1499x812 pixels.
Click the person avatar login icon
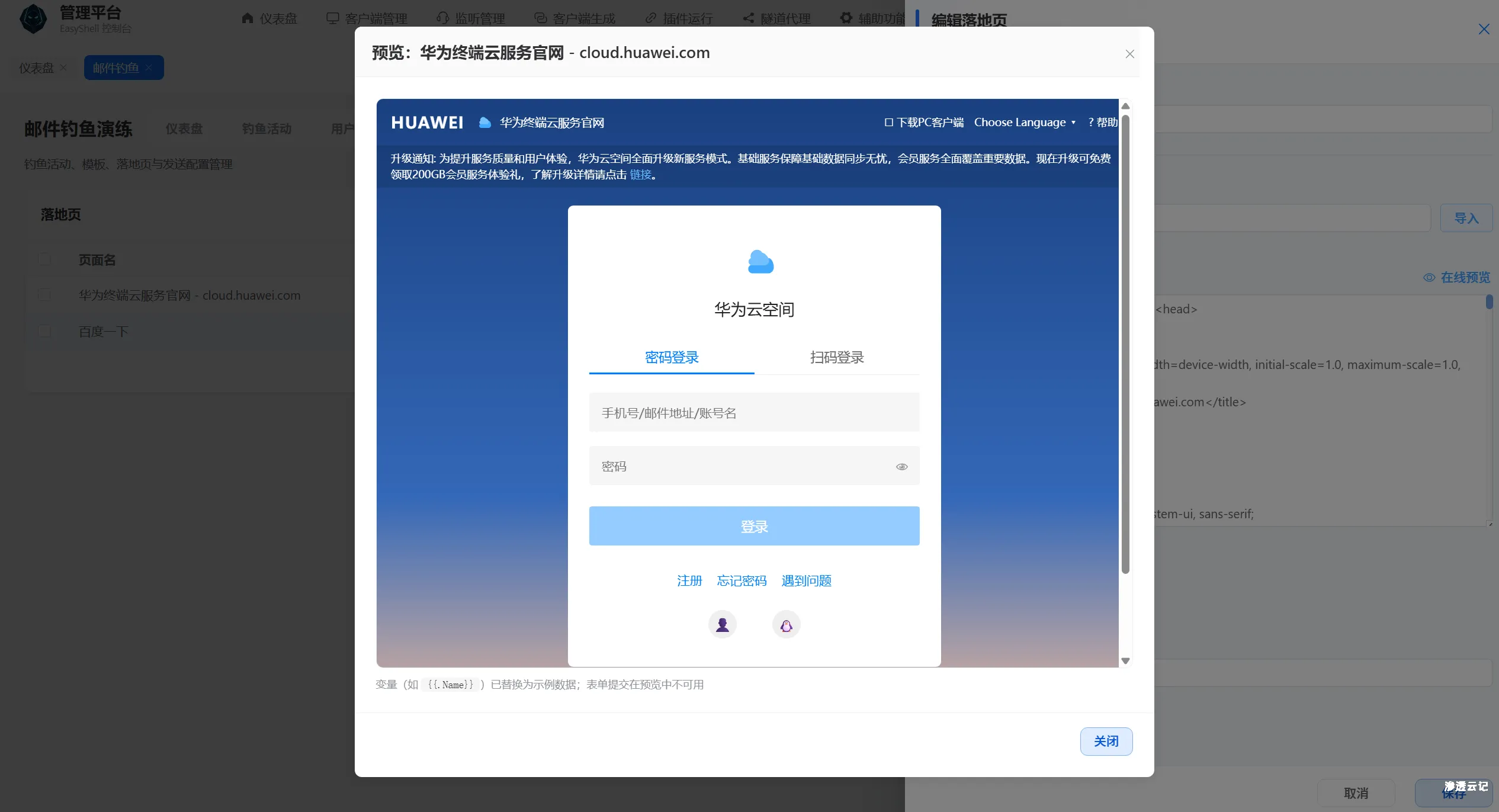click(722, 624)
